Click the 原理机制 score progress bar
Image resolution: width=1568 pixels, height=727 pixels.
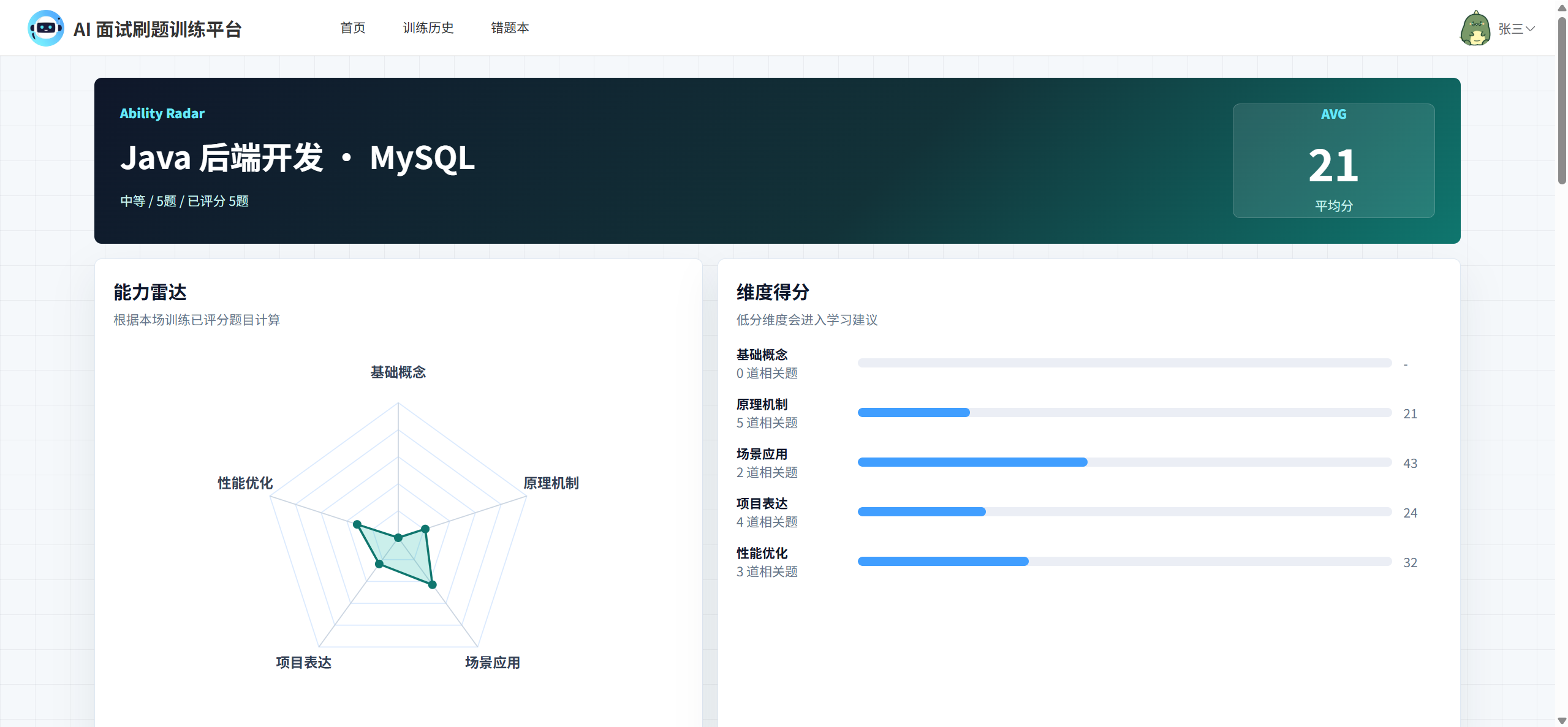(1124, 413)
